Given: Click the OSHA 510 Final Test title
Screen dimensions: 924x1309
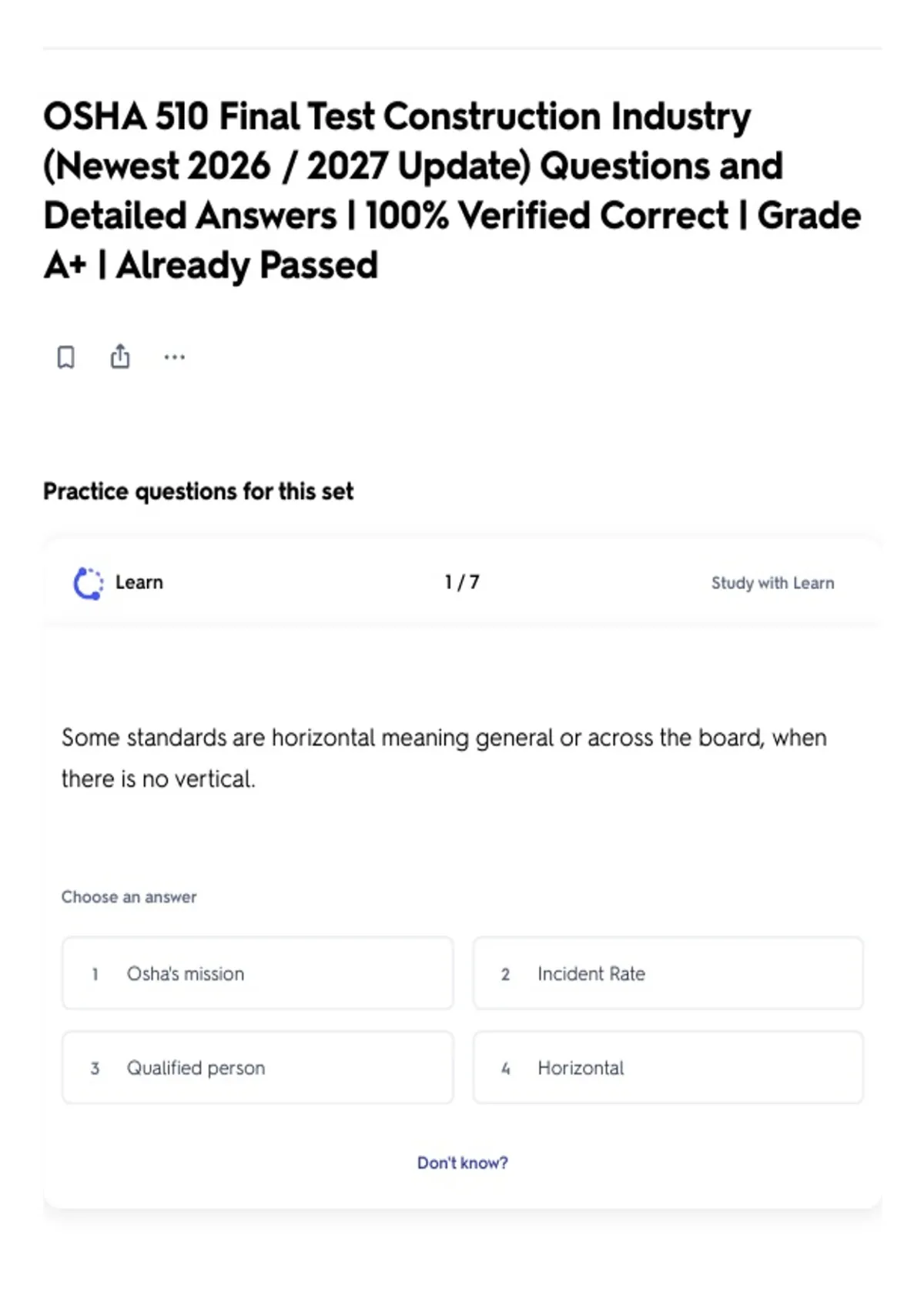Looking at the screenshot, I should click(x=452, y=190).
